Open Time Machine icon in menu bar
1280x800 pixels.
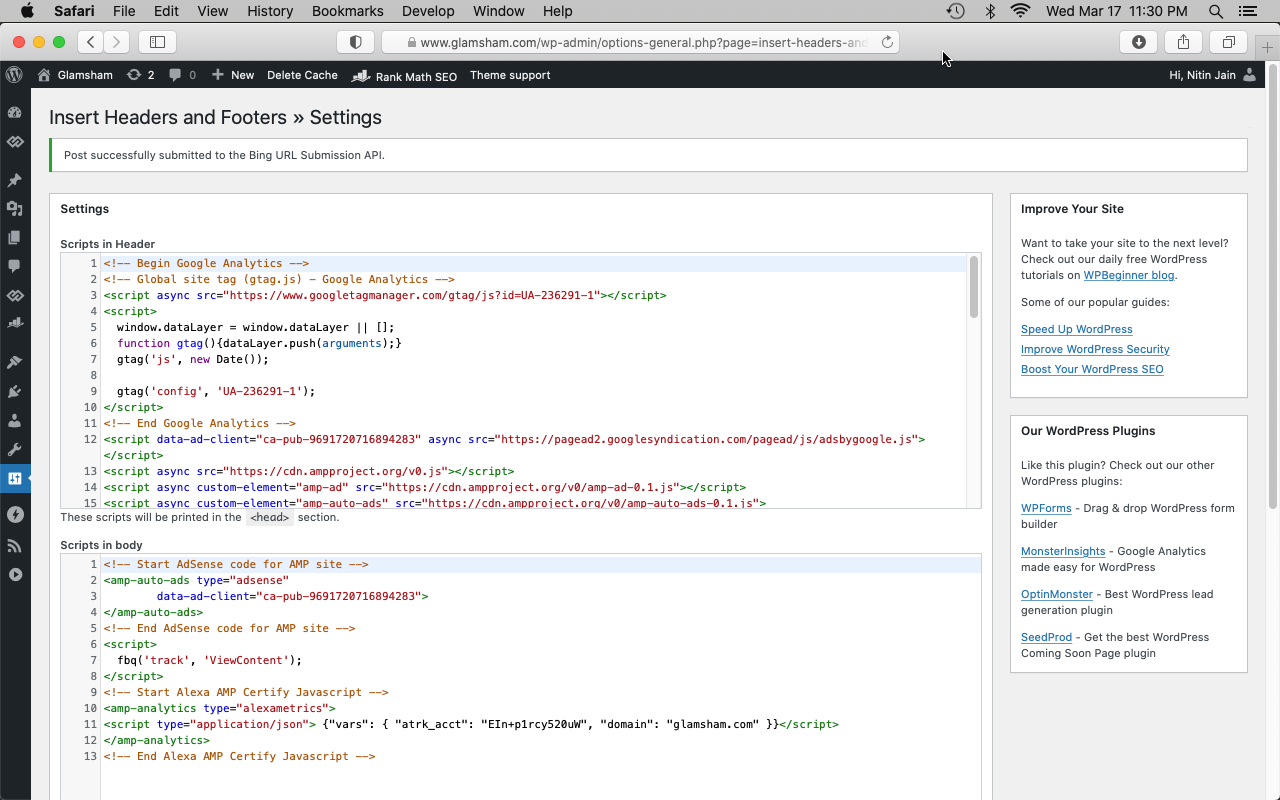tap(956, 11)
